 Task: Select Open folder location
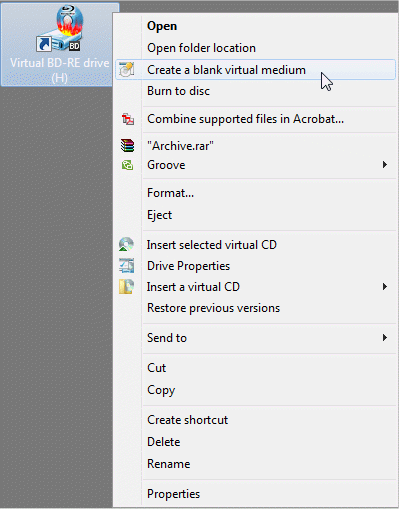coord(201,48)
